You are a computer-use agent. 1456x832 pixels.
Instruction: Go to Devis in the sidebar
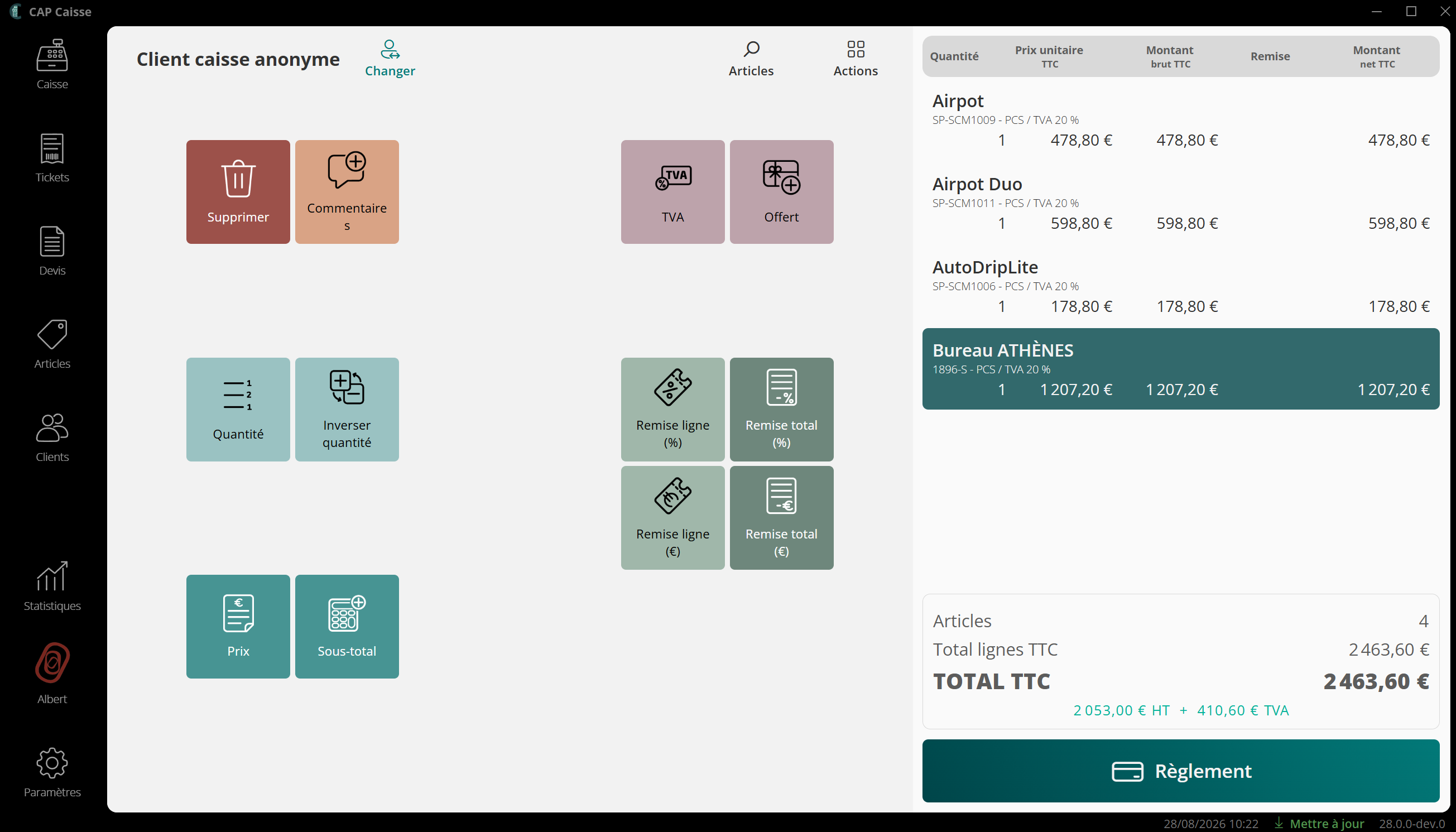(52, 251)
